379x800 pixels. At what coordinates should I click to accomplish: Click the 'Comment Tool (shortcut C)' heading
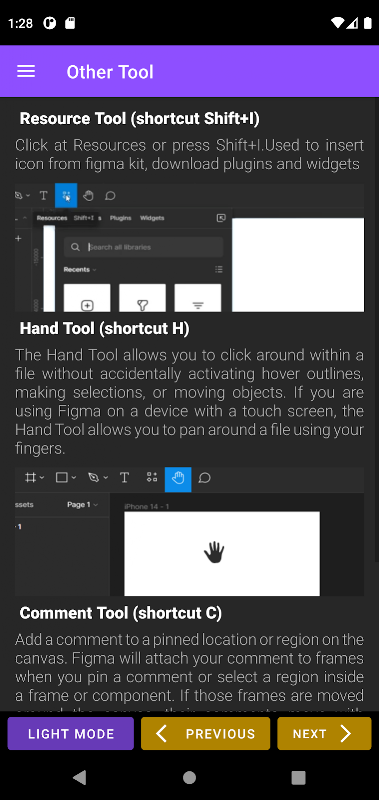click(x=120, y=613)
